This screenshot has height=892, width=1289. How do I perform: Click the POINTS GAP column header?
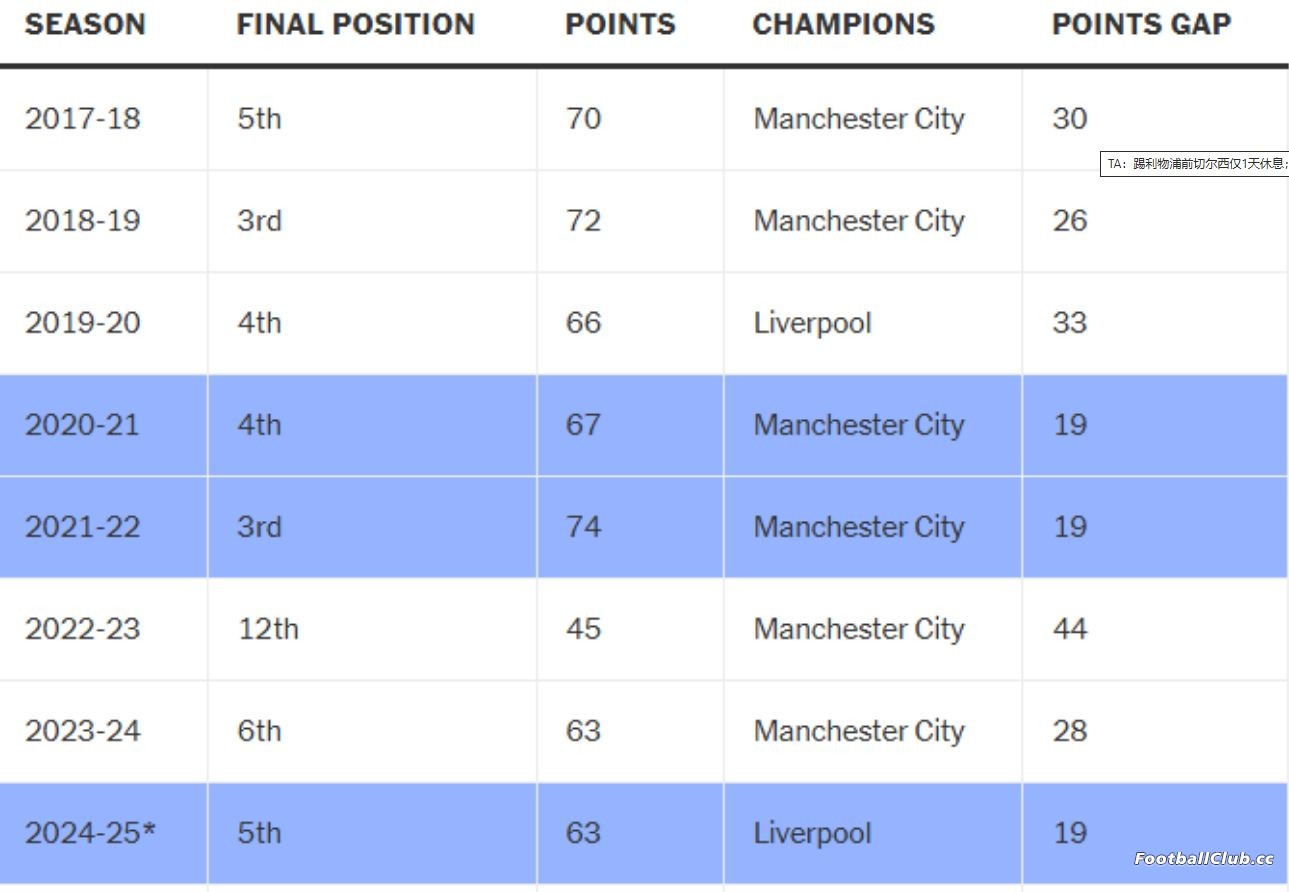(x=1141, y=25)
